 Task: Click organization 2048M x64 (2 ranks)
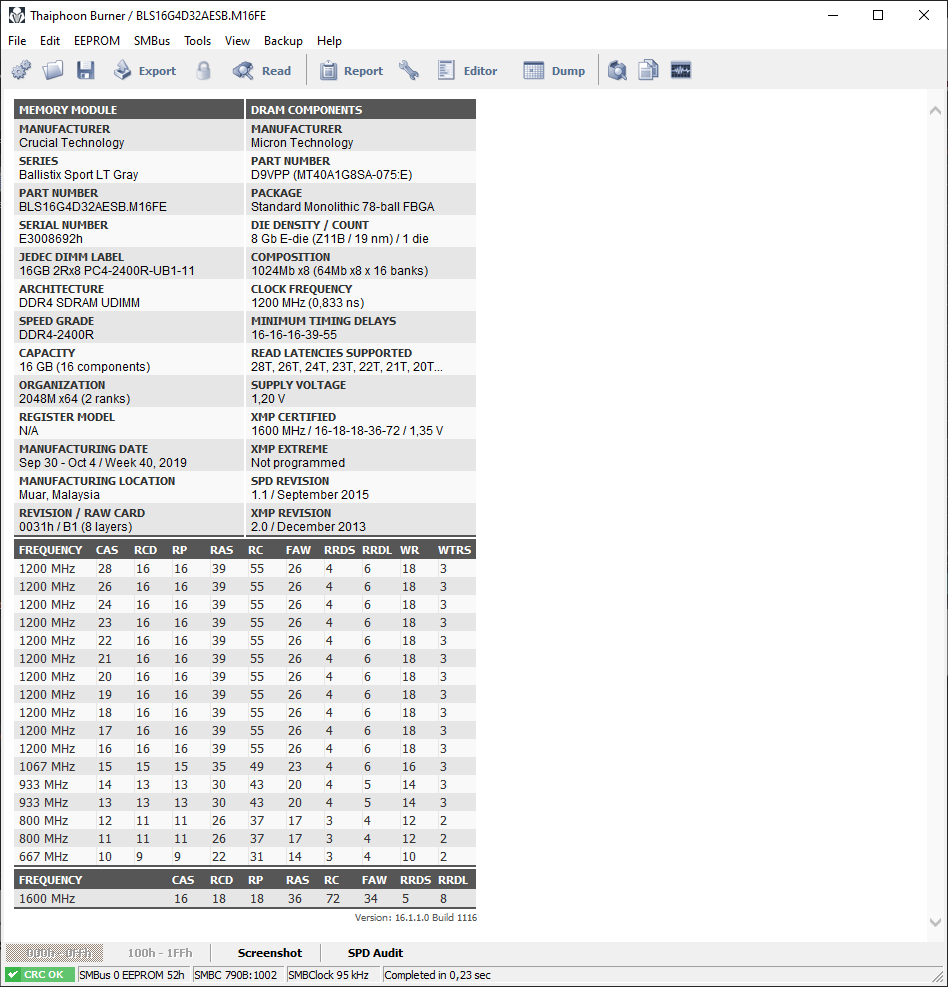pyautogui.click(x=75, y=399)
